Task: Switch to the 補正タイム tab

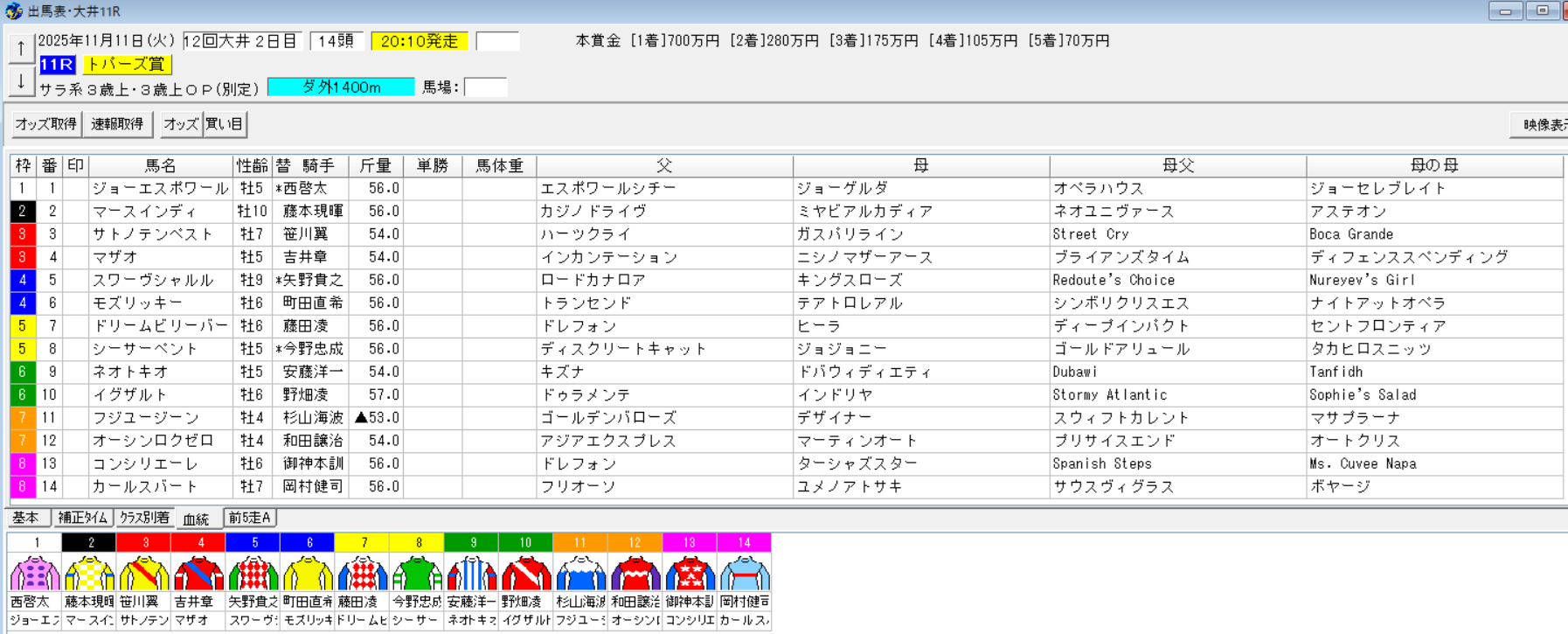Action: (x=82, y=518)
